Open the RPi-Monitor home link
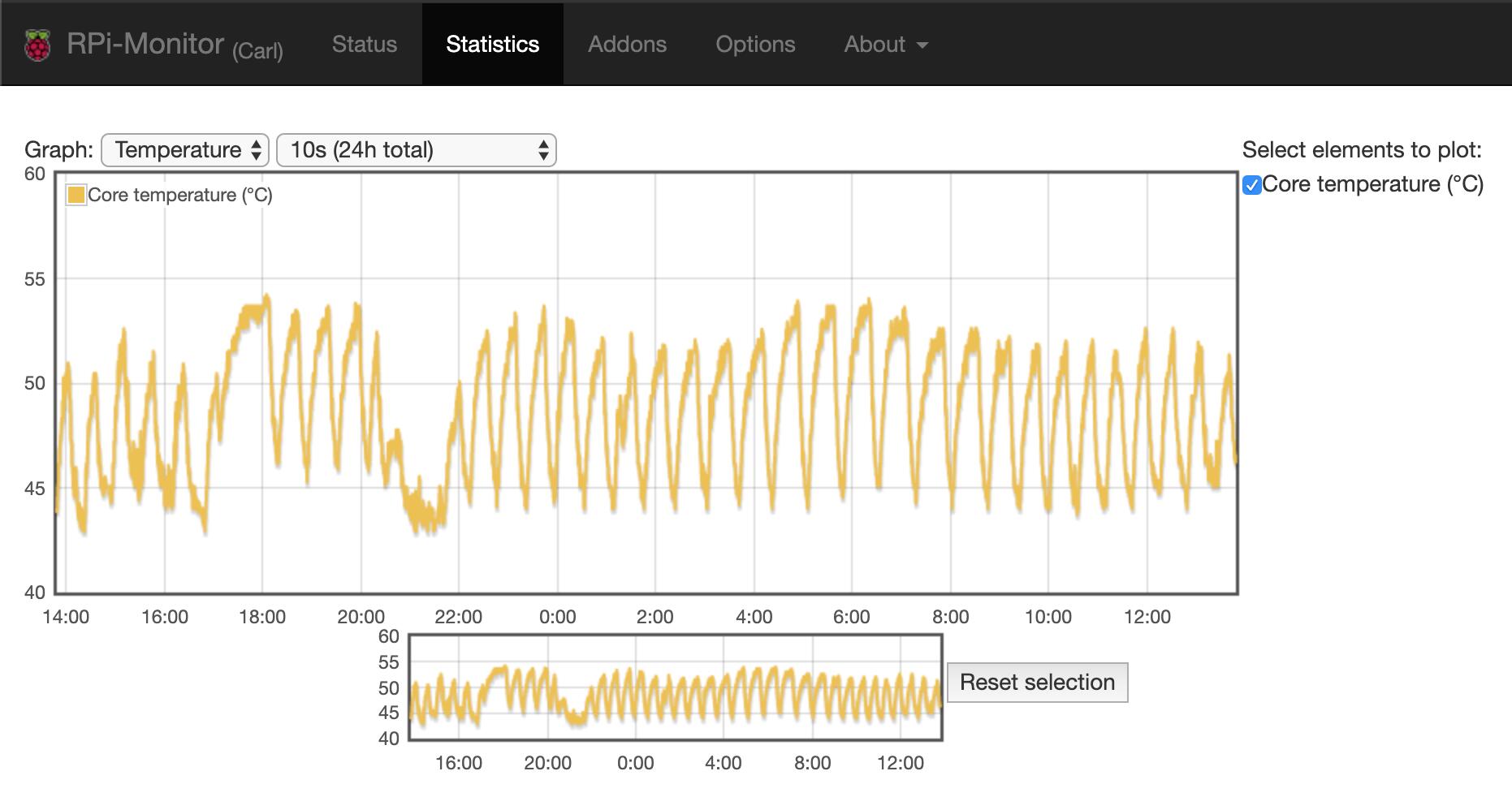 [x=175, y=45]
